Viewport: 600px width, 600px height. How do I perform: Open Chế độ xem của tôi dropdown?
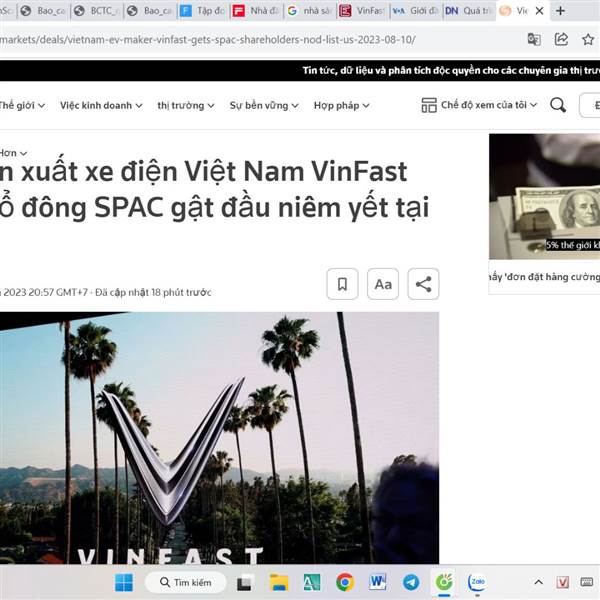pos(479,105)
